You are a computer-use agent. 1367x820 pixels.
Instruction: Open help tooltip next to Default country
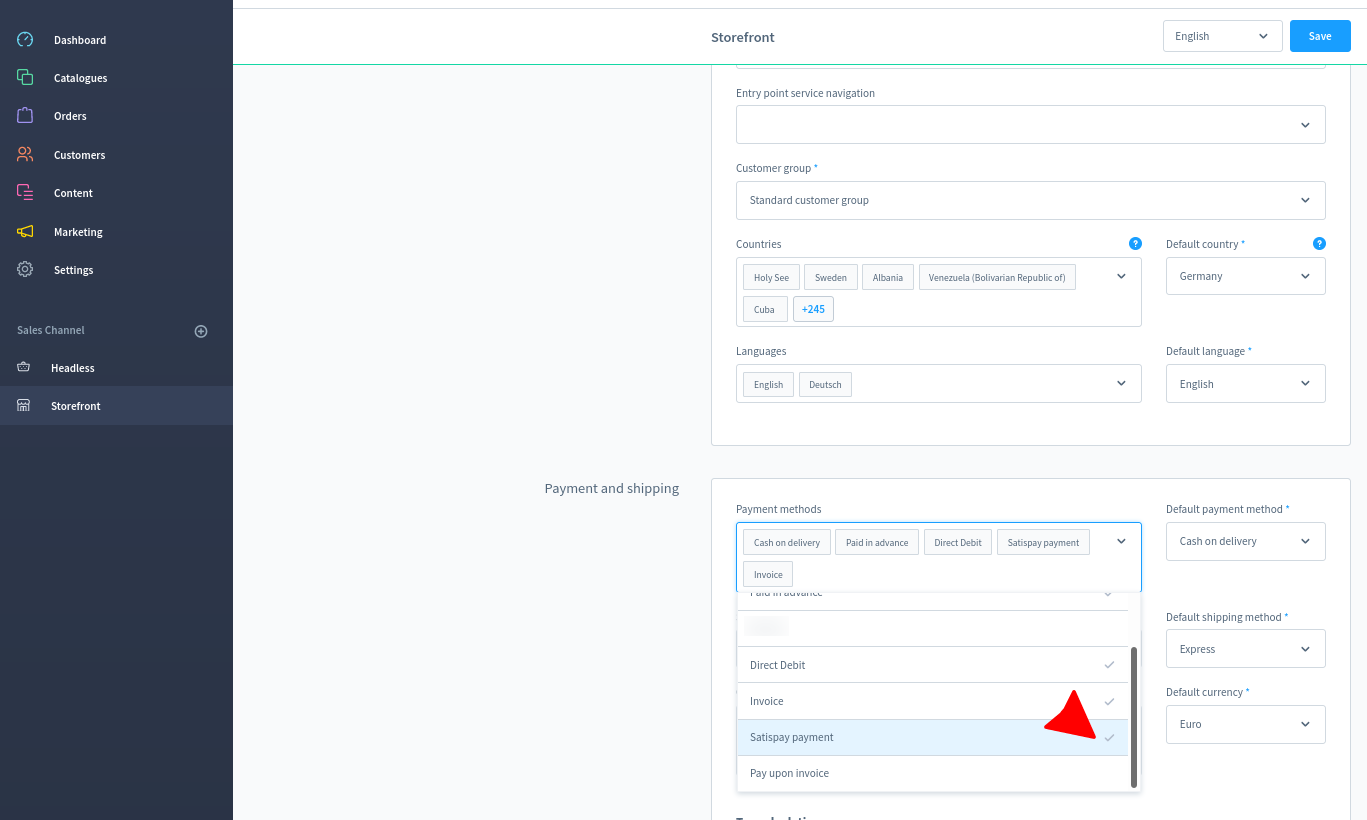1319,243
